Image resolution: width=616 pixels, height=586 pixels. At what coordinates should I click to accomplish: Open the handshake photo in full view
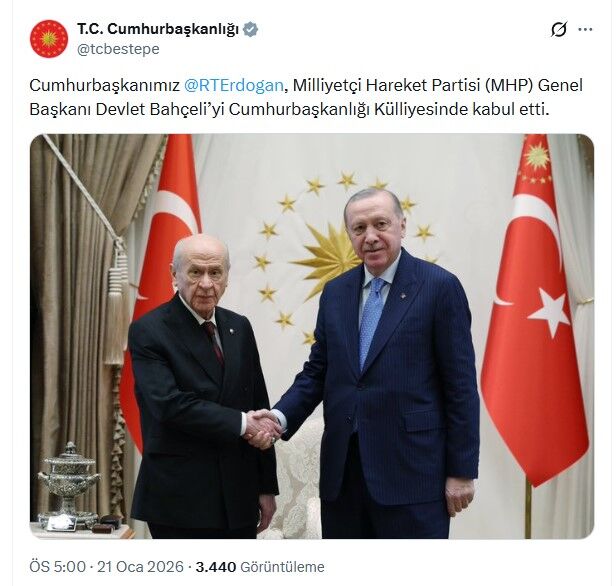tap(312, 336)
